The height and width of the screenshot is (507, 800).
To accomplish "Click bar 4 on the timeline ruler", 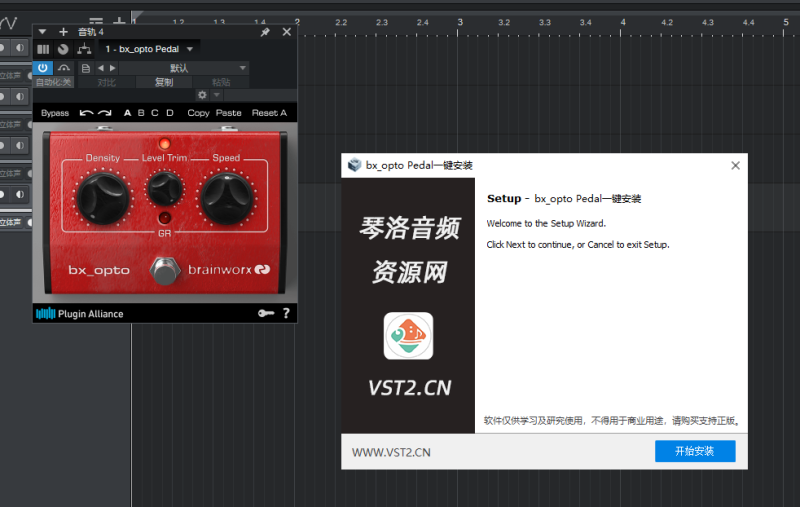I will tap(623, 22).
